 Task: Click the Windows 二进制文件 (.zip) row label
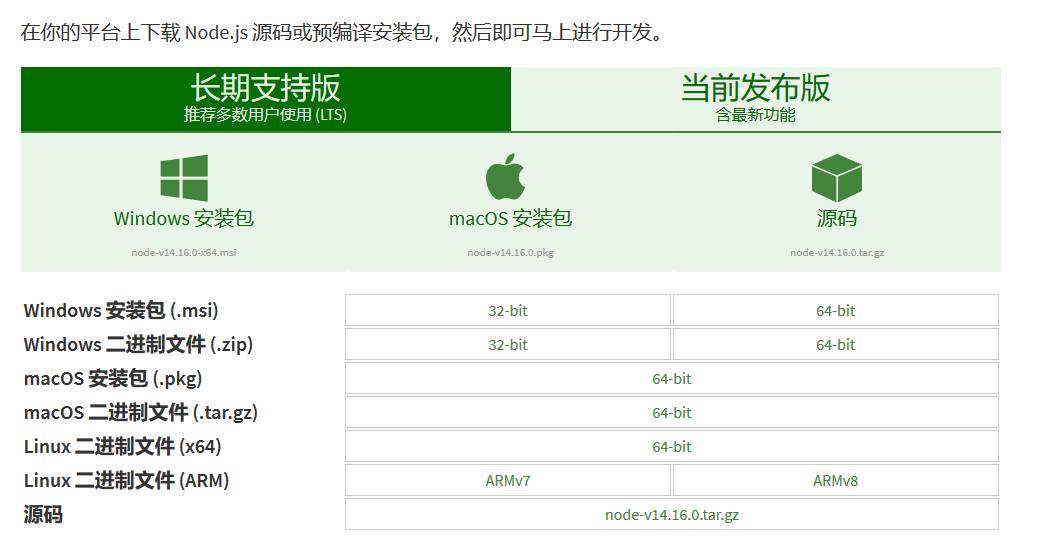(x=138, y=344)
